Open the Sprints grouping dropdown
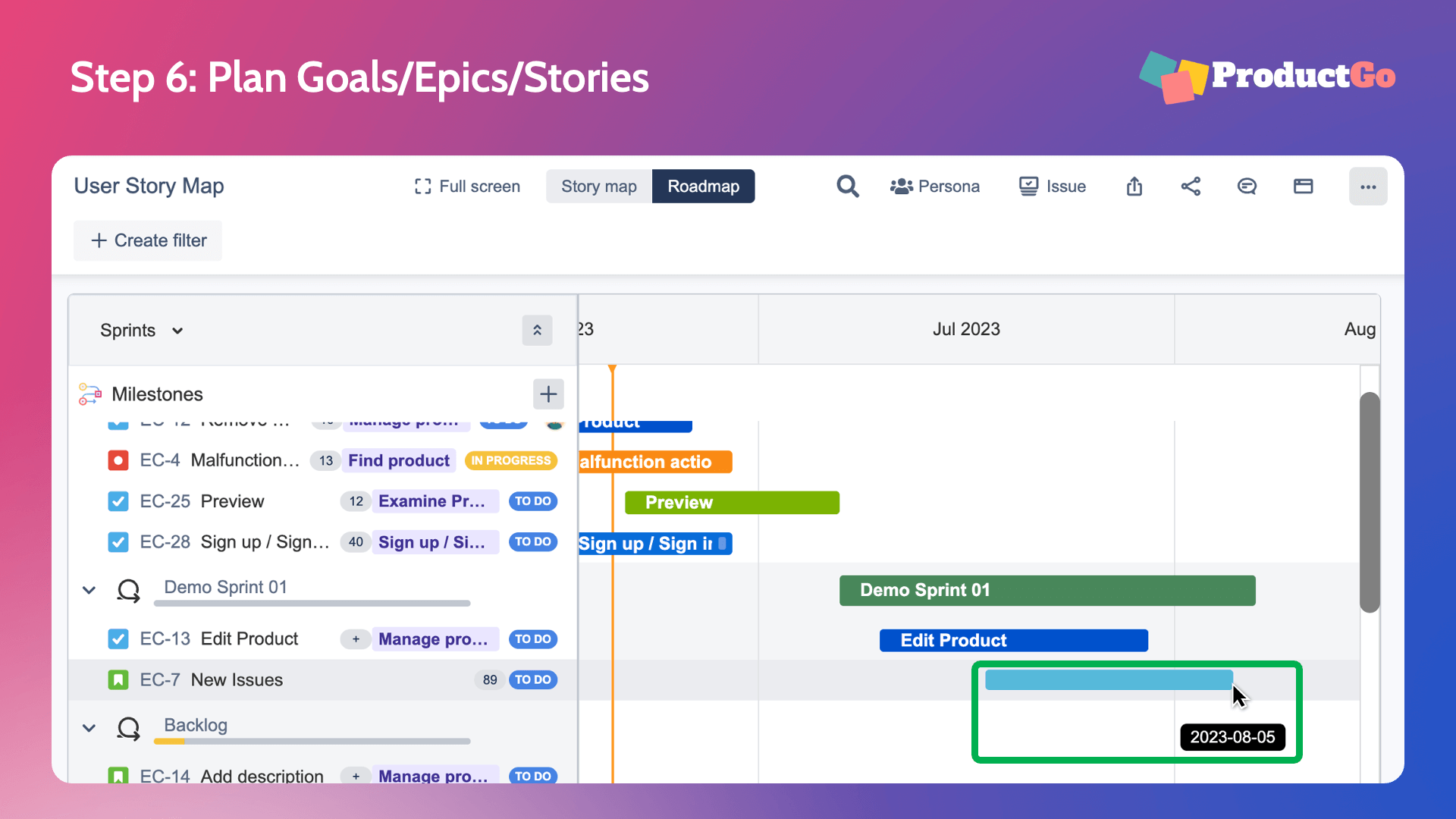This screenshot has width=1456, height=819. (142, 331)
